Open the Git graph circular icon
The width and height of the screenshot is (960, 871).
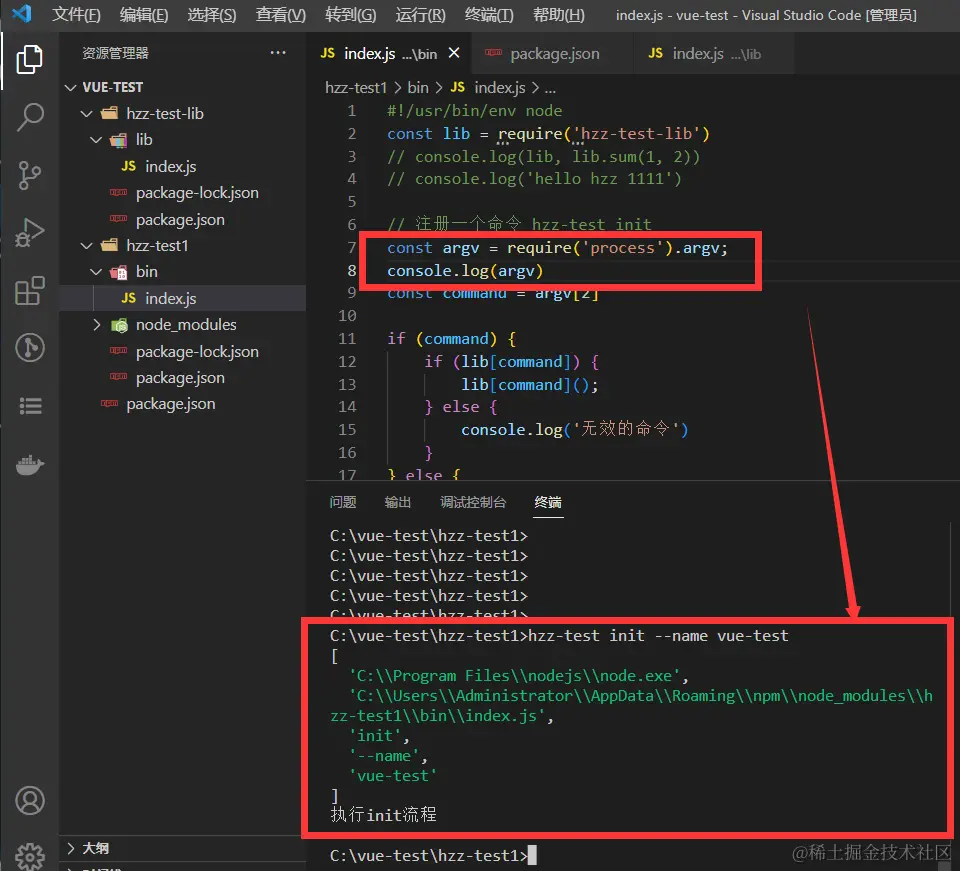coord(29,348)
